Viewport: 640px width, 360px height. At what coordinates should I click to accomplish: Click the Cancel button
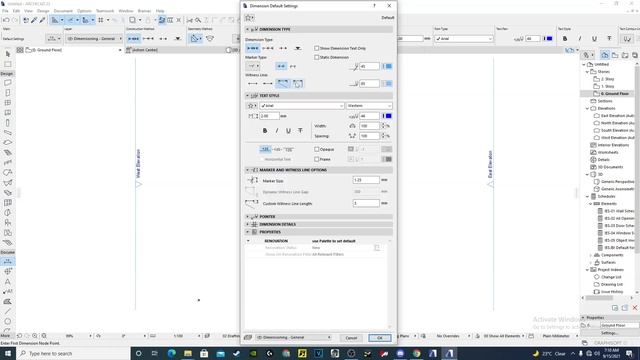pos(351,338)
